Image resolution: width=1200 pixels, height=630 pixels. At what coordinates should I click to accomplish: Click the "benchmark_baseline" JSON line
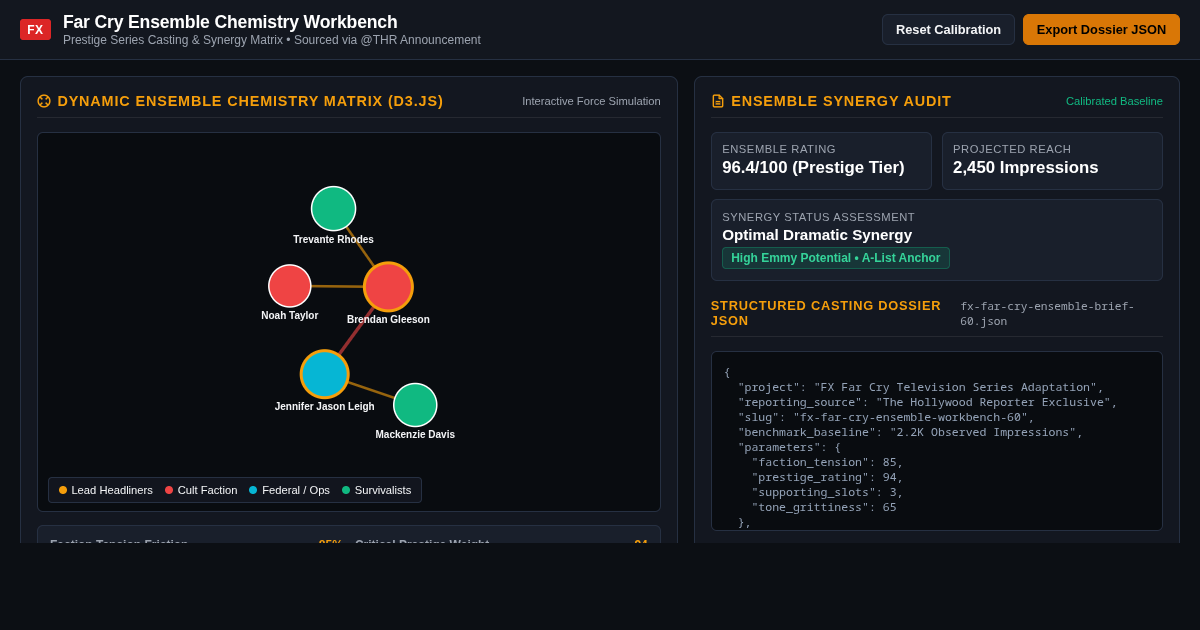[910, 433]
